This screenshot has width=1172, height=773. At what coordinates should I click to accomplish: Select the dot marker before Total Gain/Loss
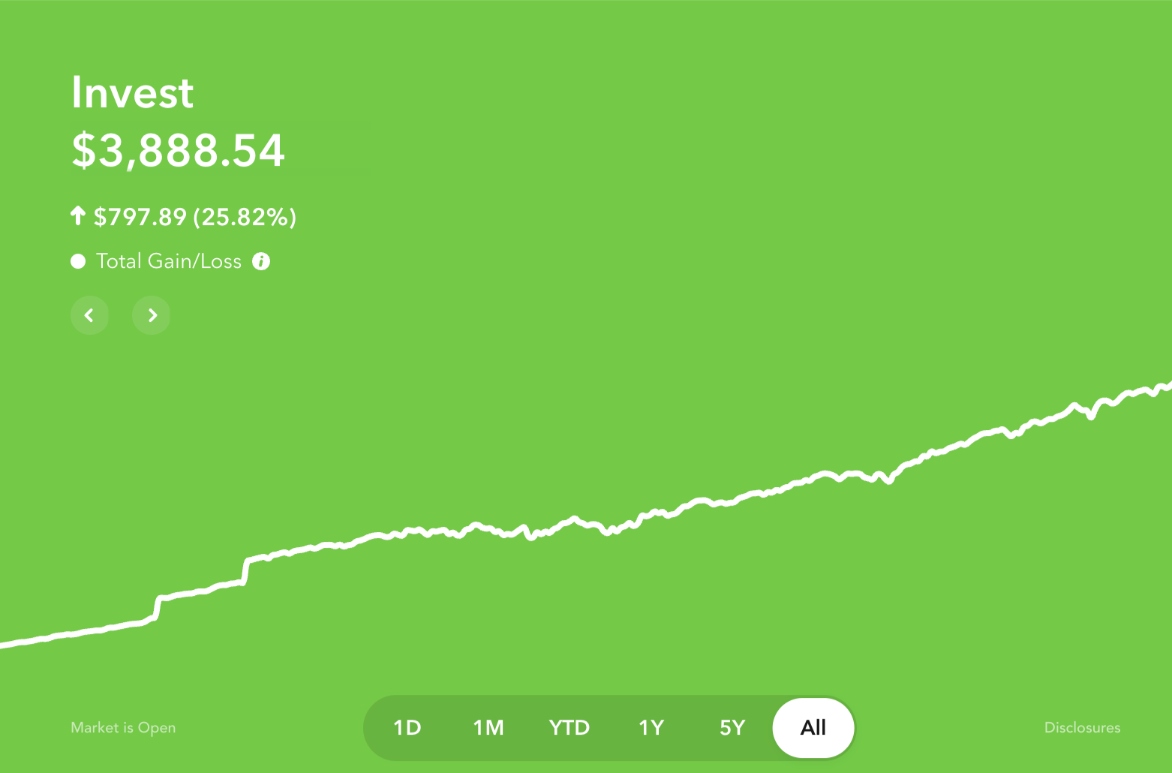[77, 260]
